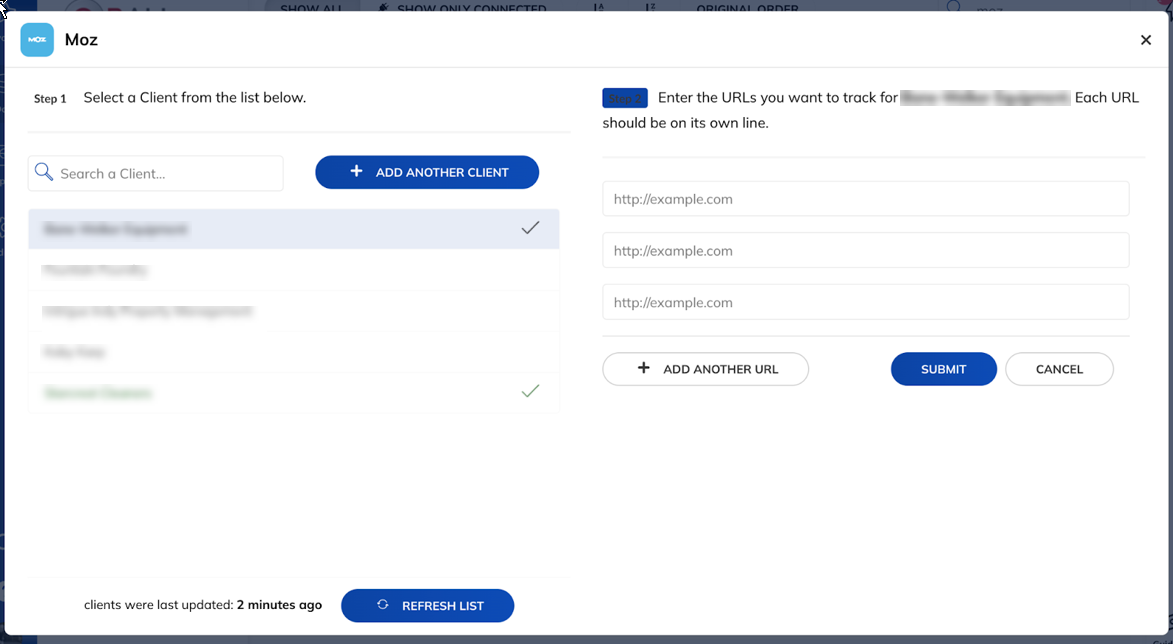
Task: Click the Moz logo icon in header
Action: point(37,40)
